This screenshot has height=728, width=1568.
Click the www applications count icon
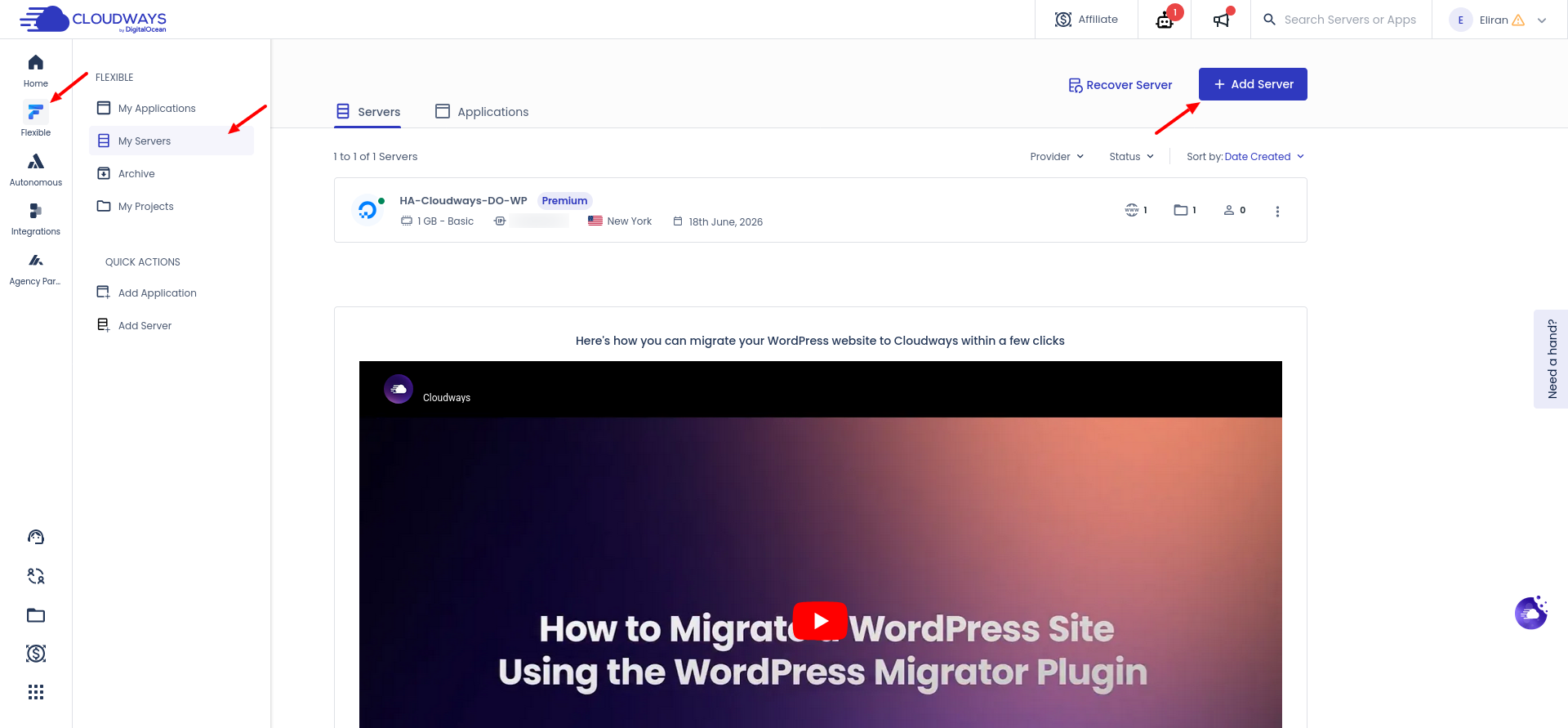tap(1132, 210)
